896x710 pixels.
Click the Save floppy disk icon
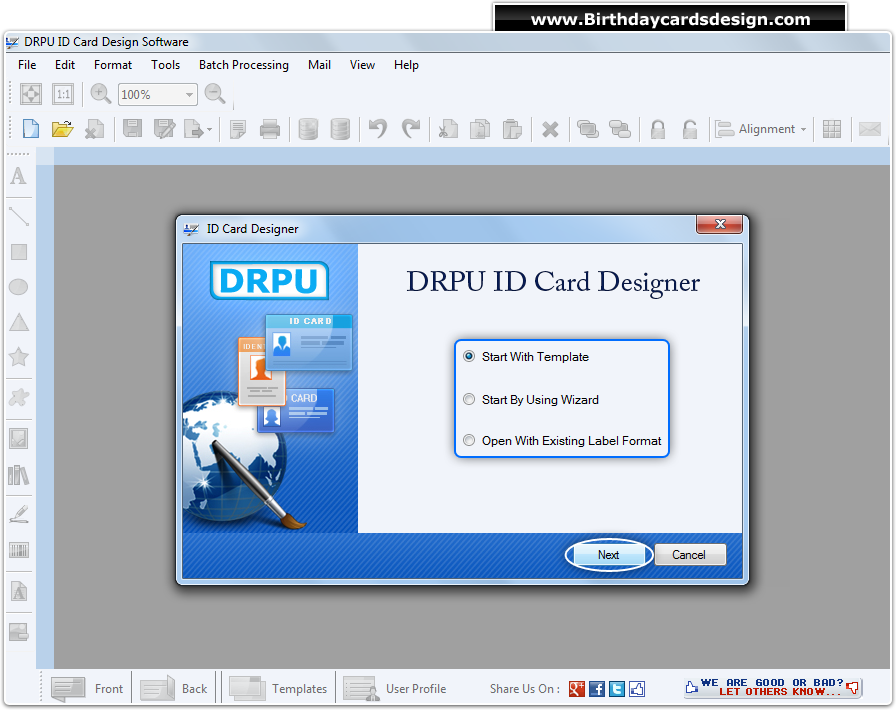(132, 129)
